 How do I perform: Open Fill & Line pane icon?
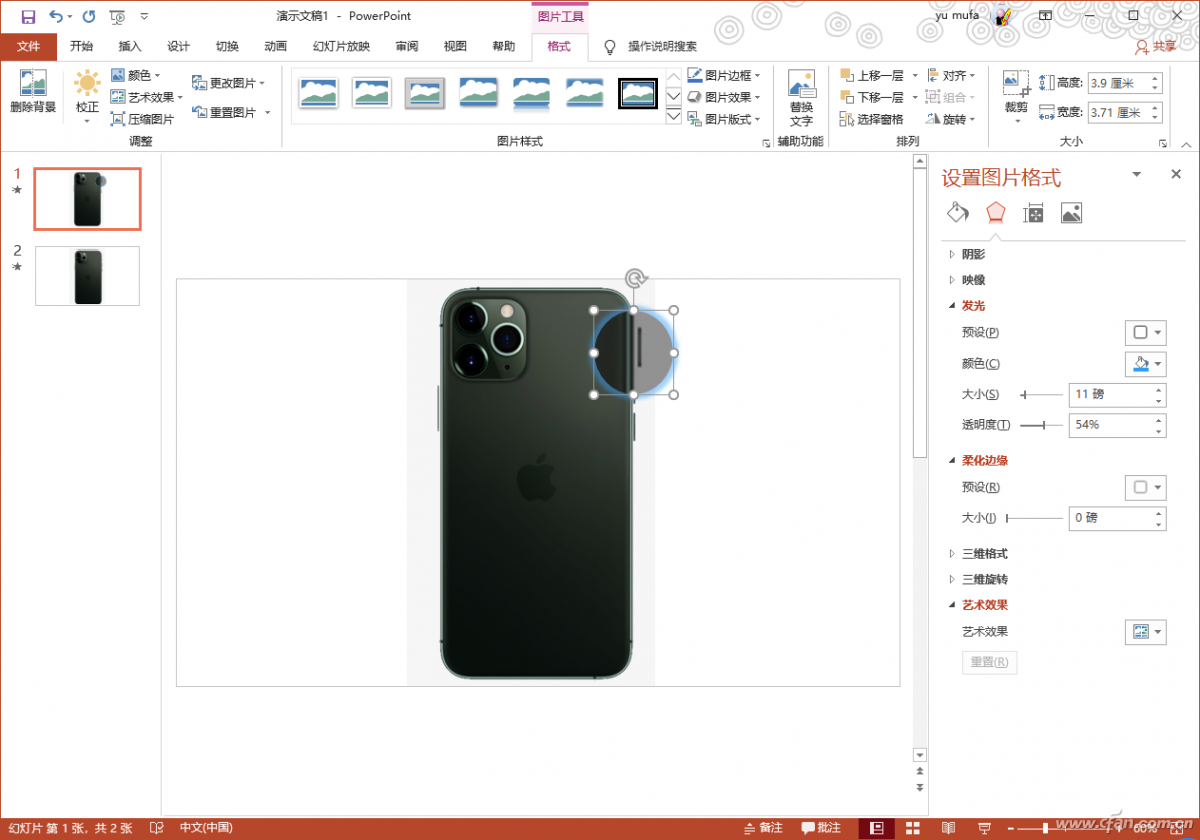pyautogui.click(x=957, y=213)
